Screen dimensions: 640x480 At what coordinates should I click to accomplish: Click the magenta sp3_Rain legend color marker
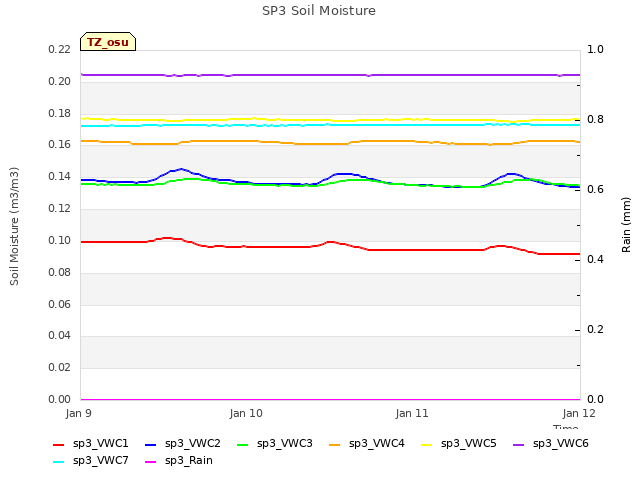151,462
